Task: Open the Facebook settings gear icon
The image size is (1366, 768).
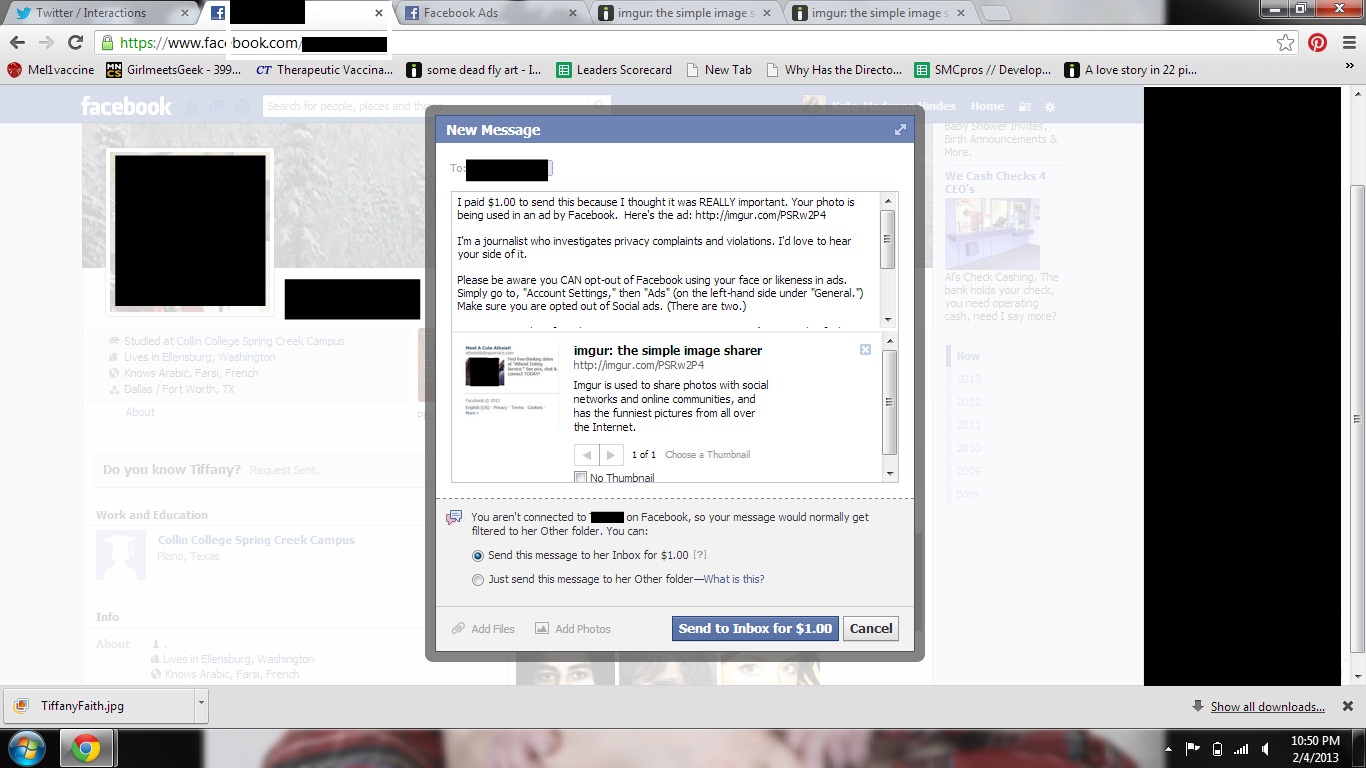Action: coord(1049,106)
